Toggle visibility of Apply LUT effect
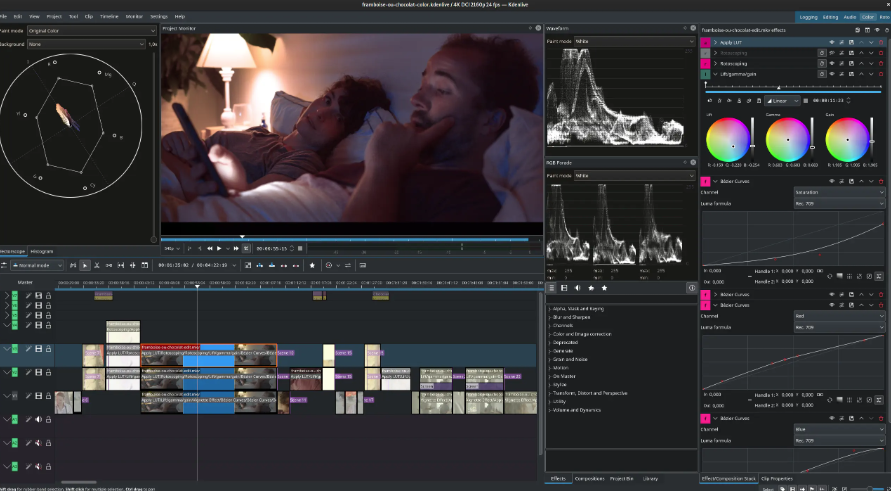The height and width of the screenshot is (491, 891). click(x=831, y=43)
